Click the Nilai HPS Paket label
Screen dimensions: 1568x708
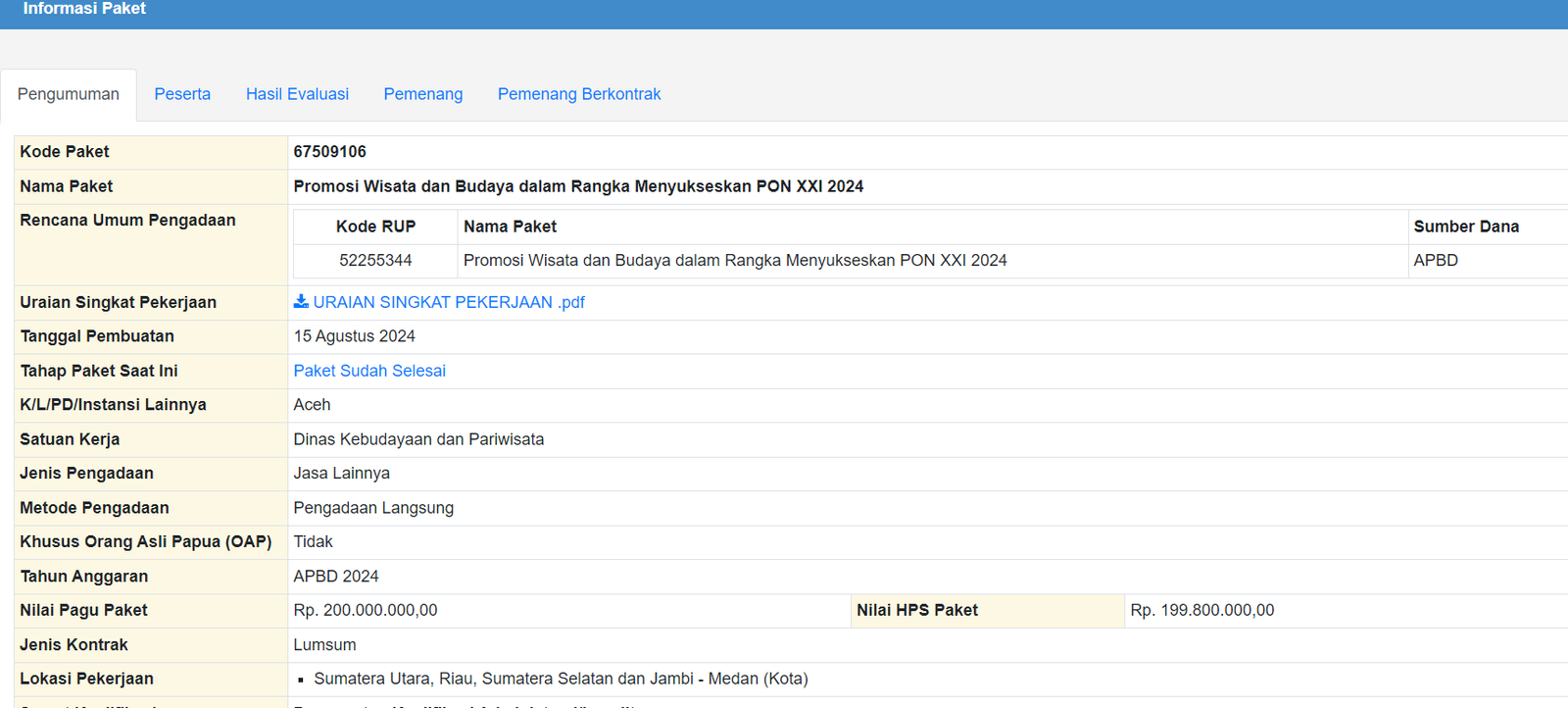click(917, 610)
